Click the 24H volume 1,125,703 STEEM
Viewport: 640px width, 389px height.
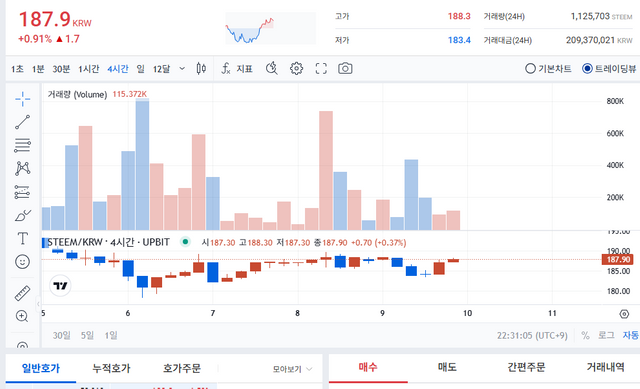point(601,16)
